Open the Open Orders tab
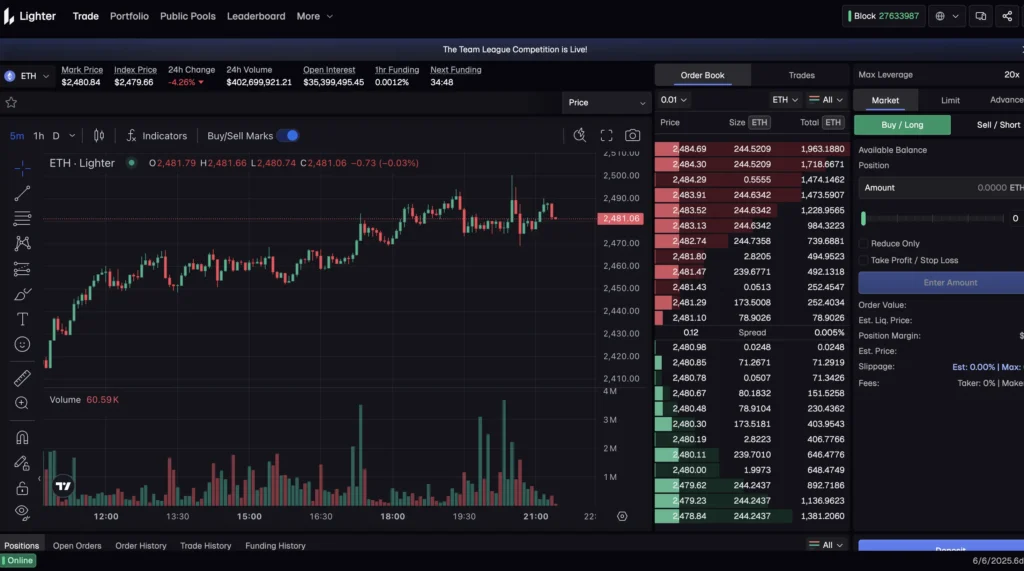Screen dimensions: 1024x571 click(x=77, y=546)
